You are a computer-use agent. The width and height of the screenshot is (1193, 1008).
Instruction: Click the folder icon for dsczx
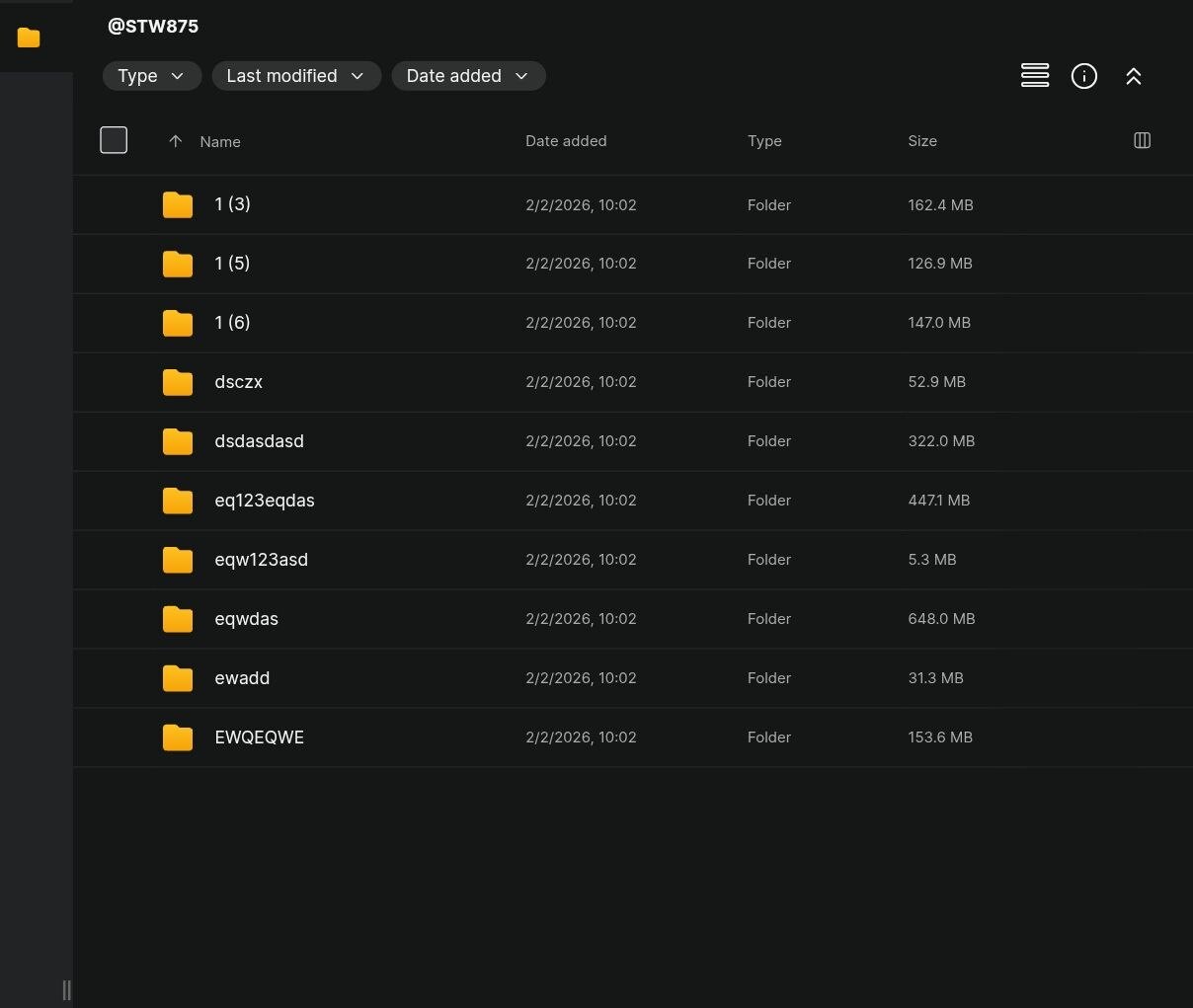(178, 382)
